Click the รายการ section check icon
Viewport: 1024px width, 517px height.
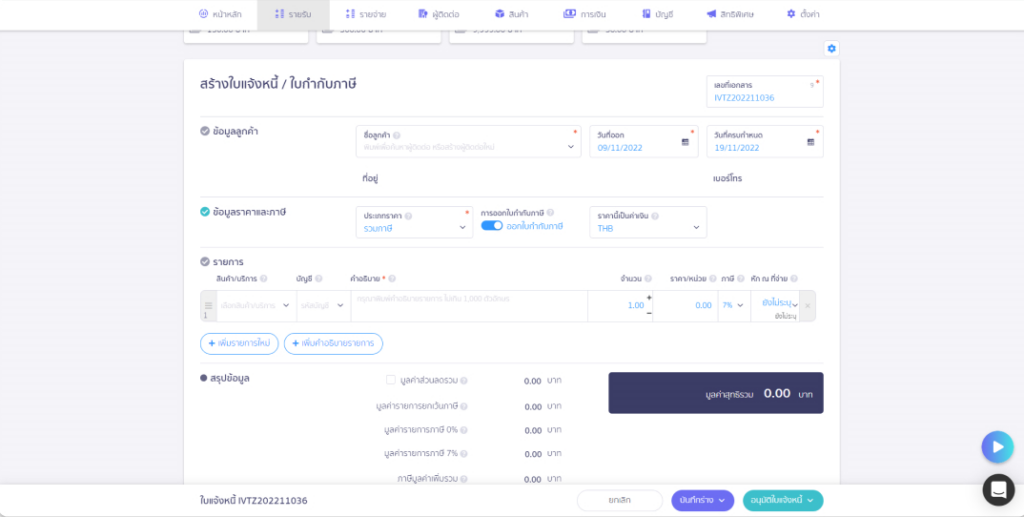click(x=205, y=262)
